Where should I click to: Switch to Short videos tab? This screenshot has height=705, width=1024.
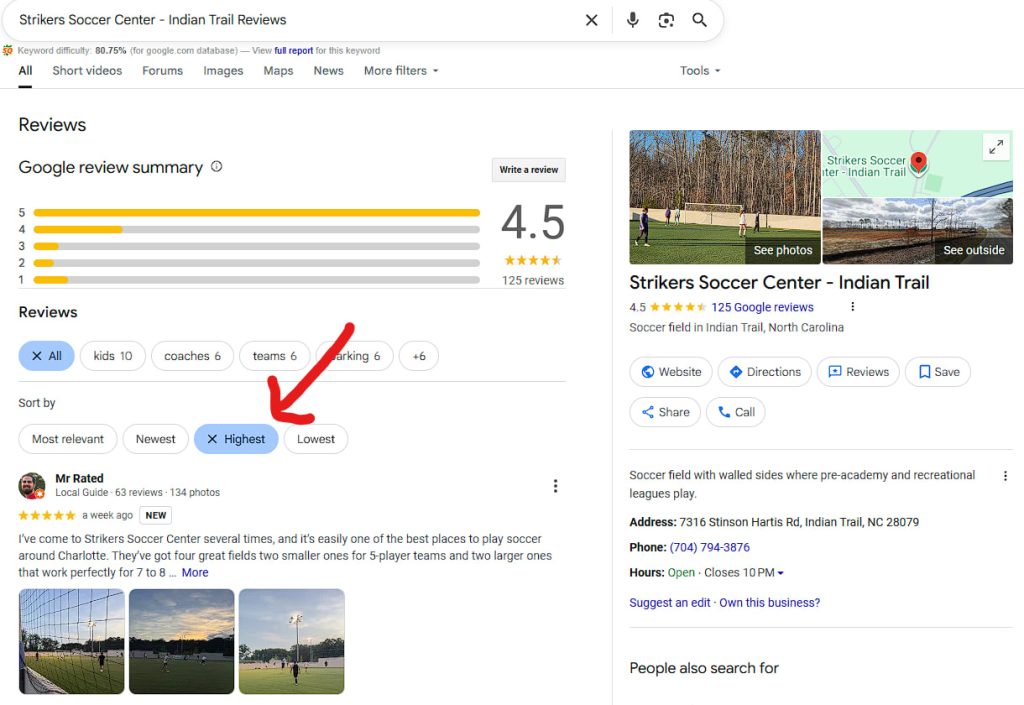point(87,70)
